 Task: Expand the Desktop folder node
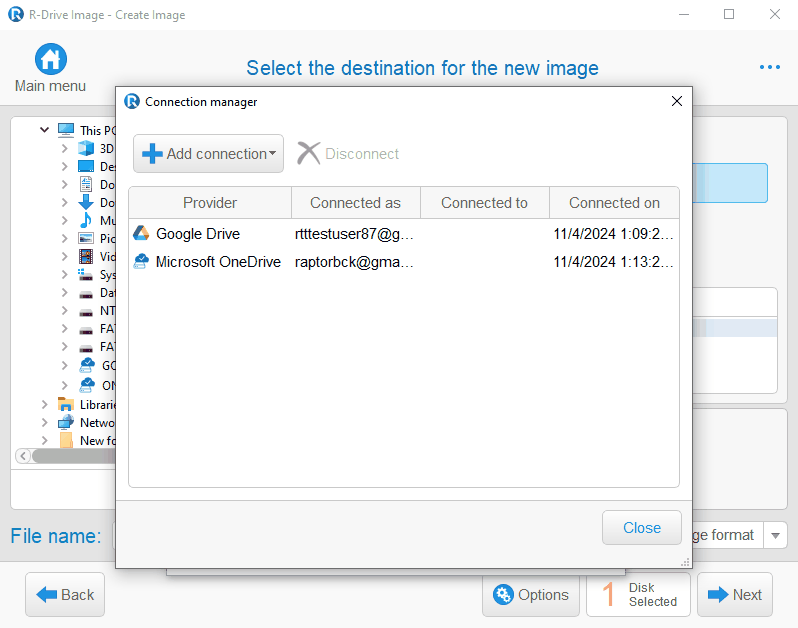64,166
